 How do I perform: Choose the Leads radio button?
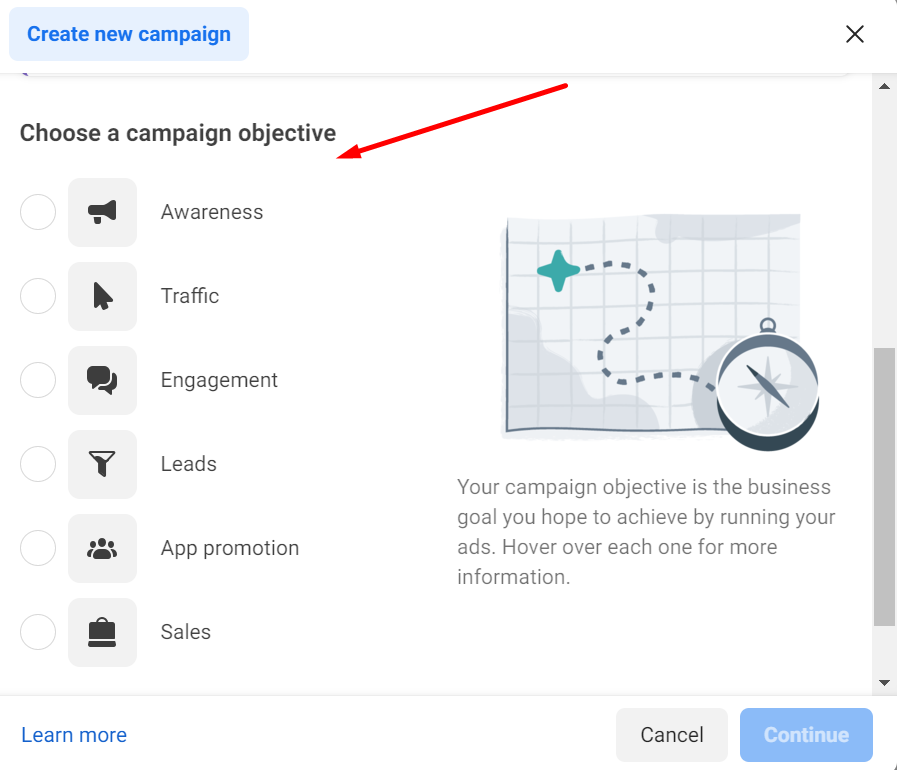click(x=38, y=464)
